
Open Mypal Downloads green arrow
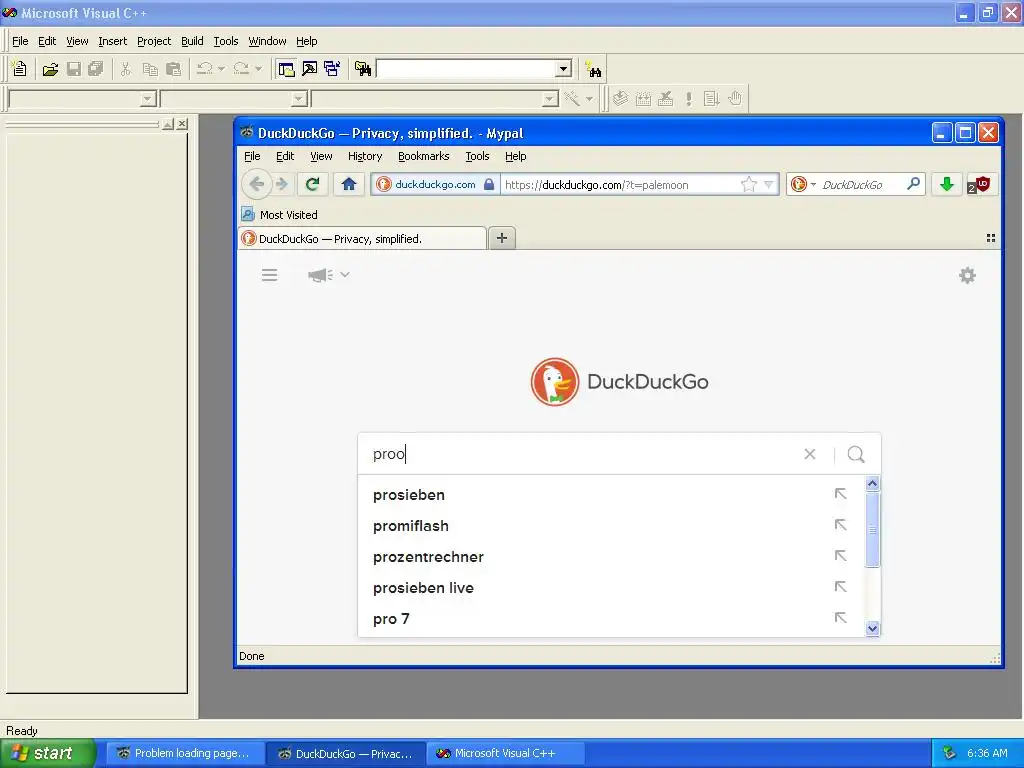(x=946, y=185)
